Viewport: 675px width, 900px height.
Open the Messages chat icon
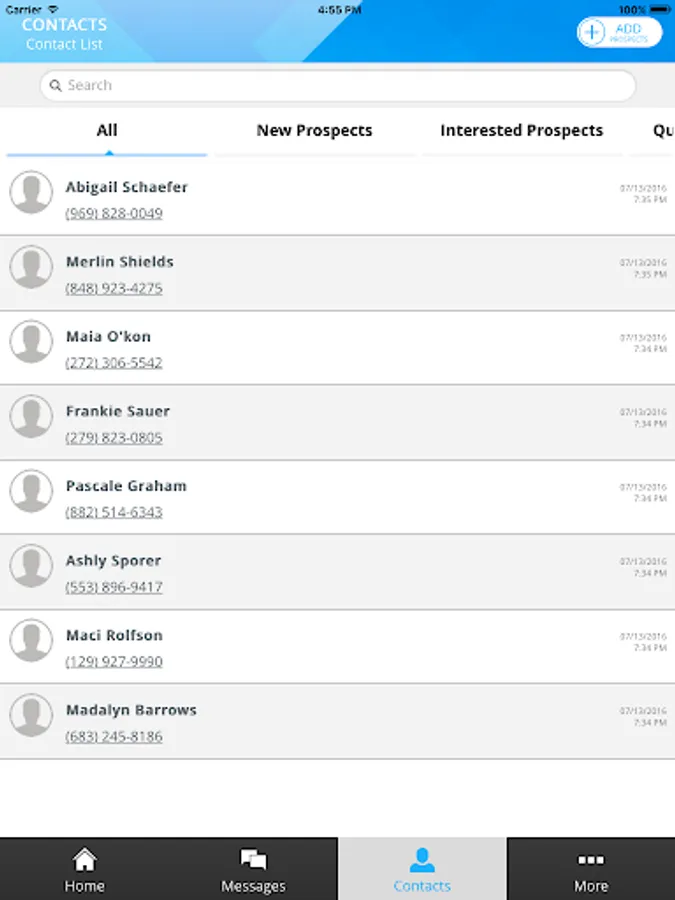[x=253, y=859]
